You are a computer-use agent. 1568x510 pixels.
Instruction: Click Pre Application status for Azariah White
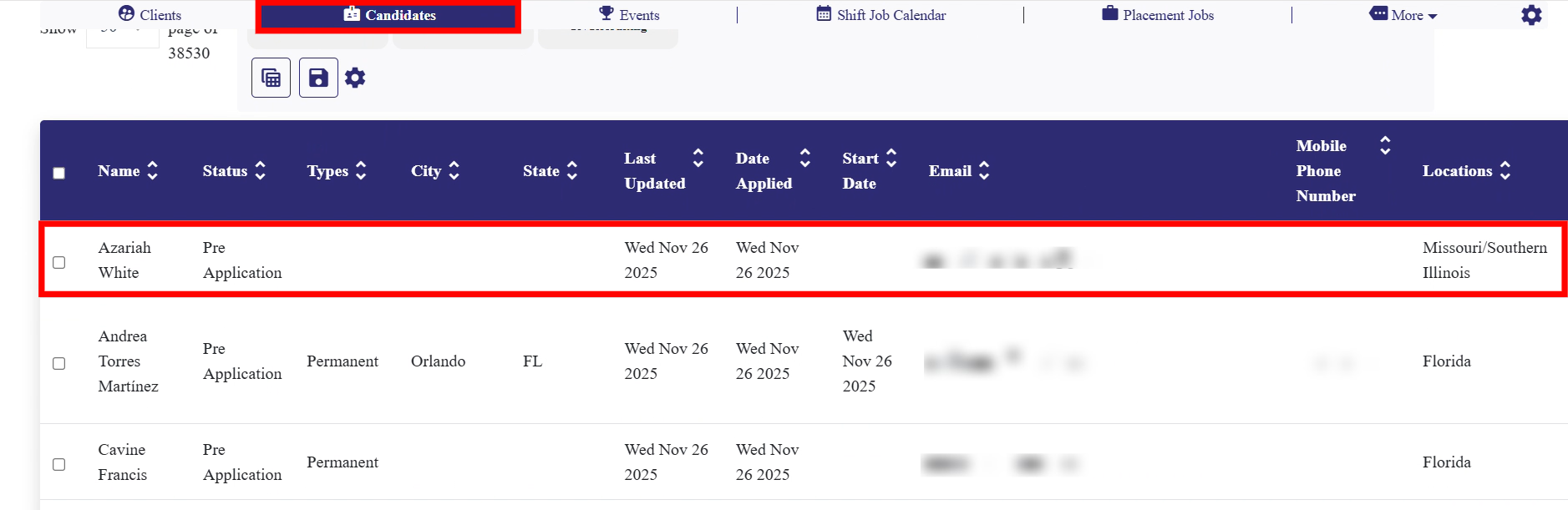(x=242, y=260)
